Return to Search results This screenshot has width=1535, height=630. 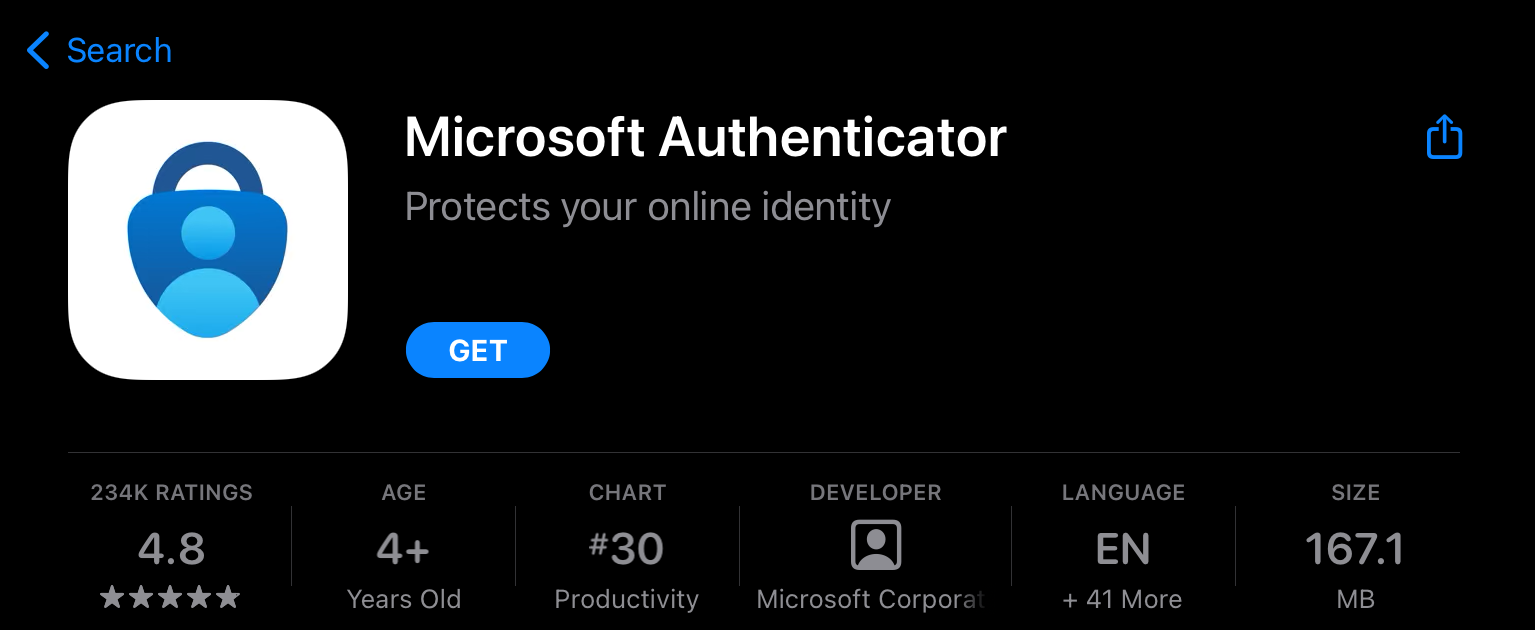click(119, 50)
